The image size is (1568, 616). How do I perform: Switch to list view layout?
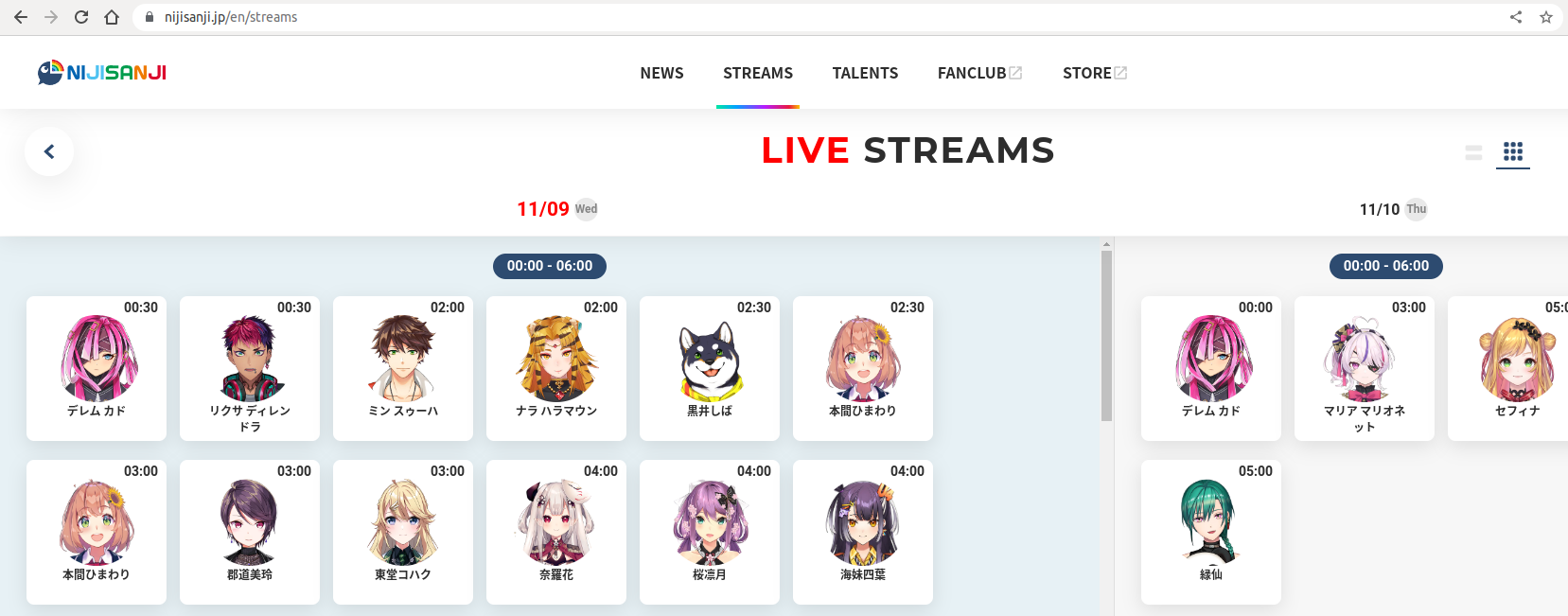point(1473,152)
